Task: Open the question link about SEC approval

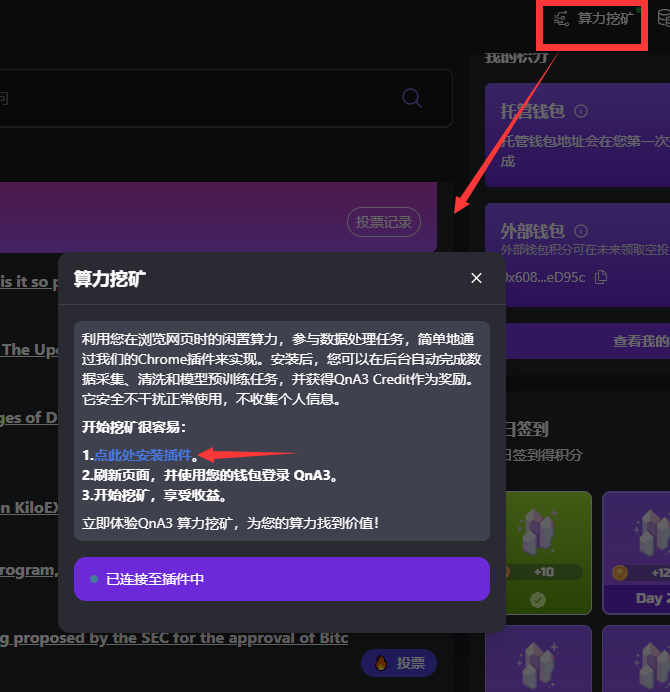Action: tap(174, 638)
